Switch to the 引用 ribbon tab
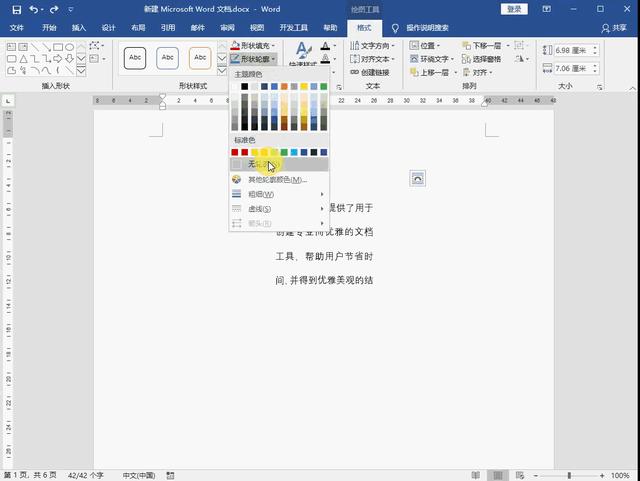This screenshot has height=481, width=640. click(168, 28)
